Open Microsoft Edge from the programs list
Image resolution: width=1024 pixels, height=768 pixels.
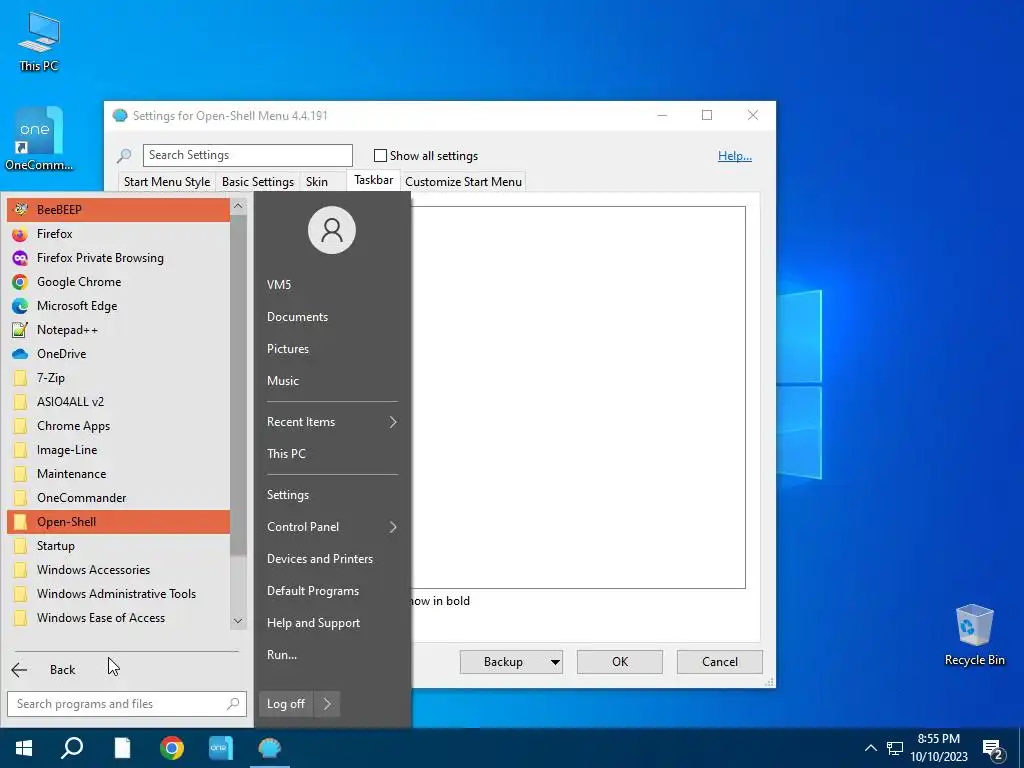pyautogui.click(x=118, y=306)
